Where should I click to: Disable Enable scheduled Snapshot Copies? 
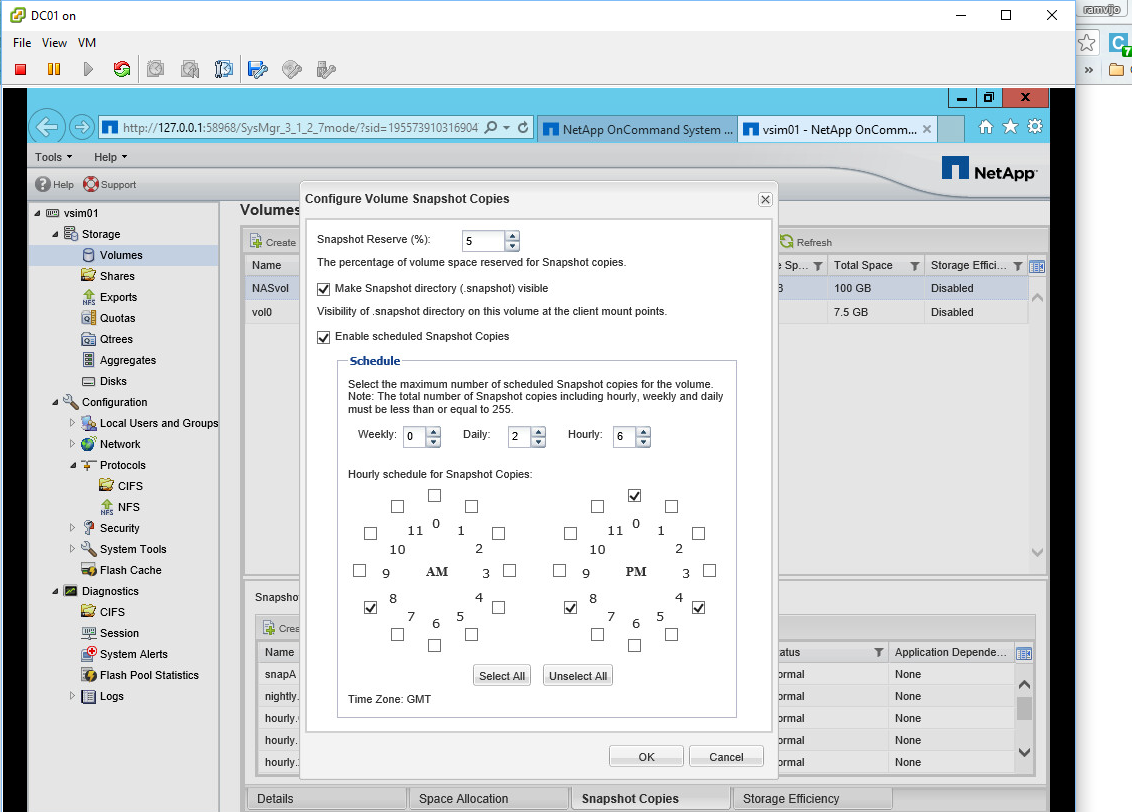click(324, 336)
